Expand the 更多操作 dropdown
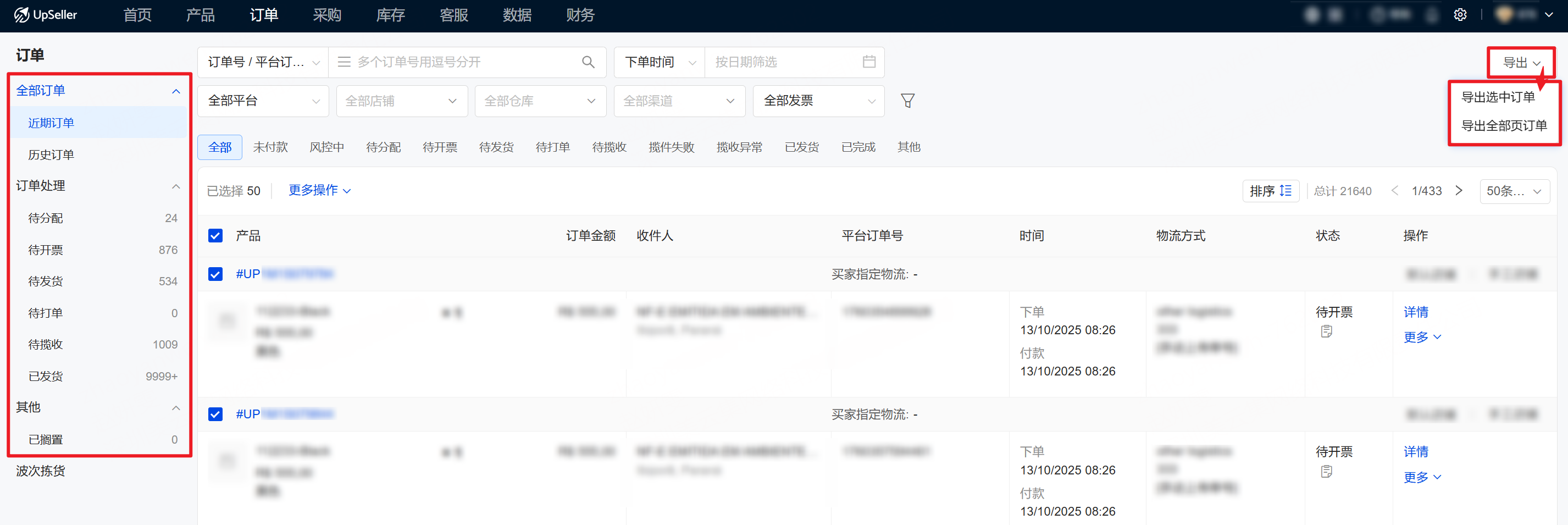 (319, 191)
